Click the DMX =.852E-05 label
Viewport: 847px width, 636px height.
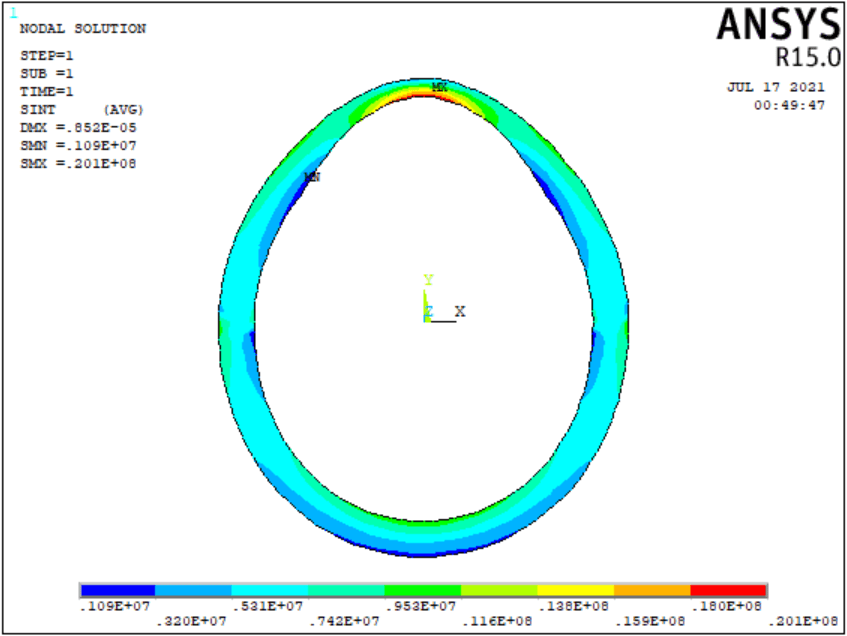(x=78, y=127)
